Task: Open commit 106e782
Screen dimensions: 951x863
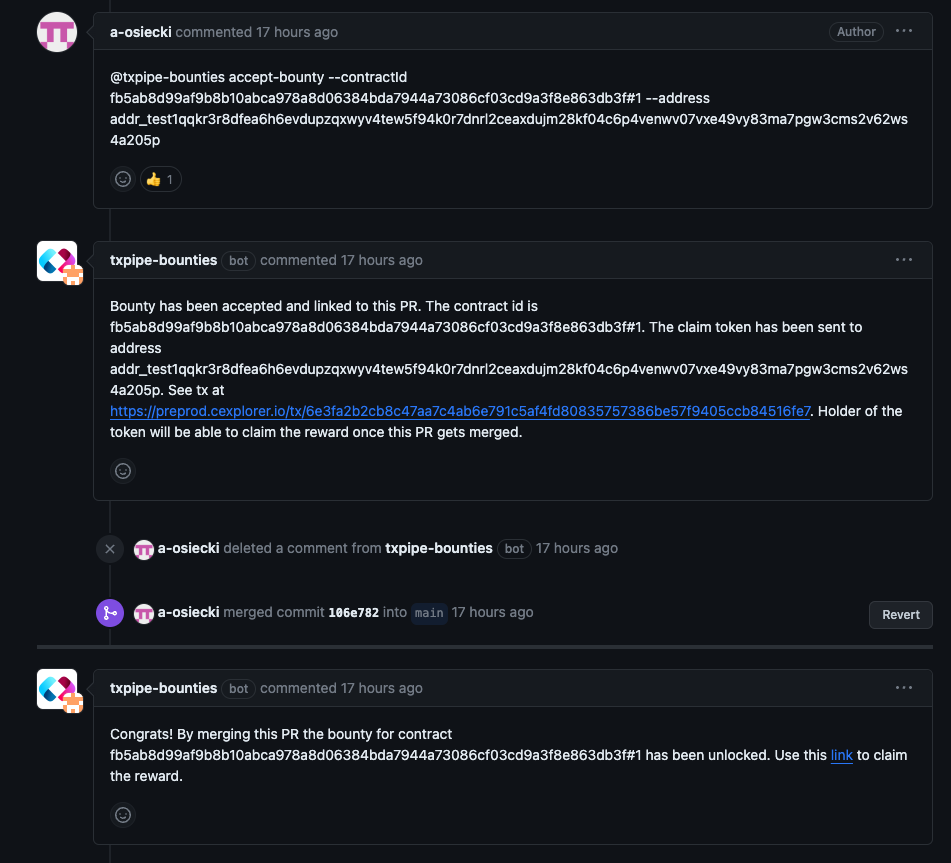Action: point(353,613)
